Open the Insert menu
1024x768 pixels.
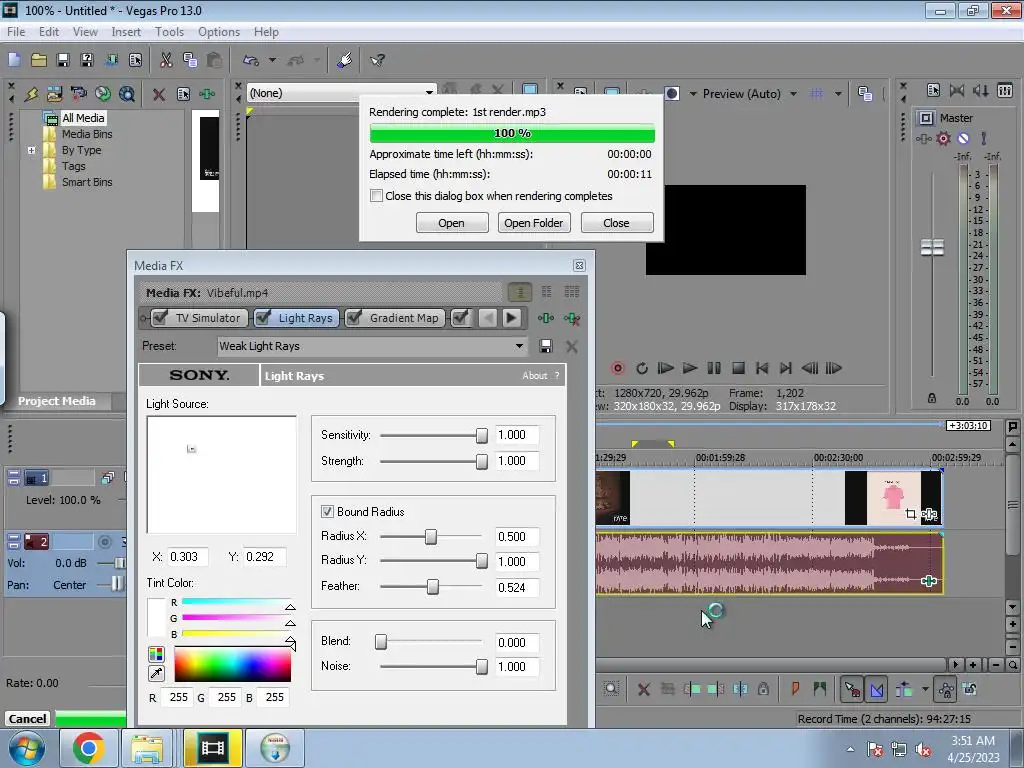click(126, 31)
